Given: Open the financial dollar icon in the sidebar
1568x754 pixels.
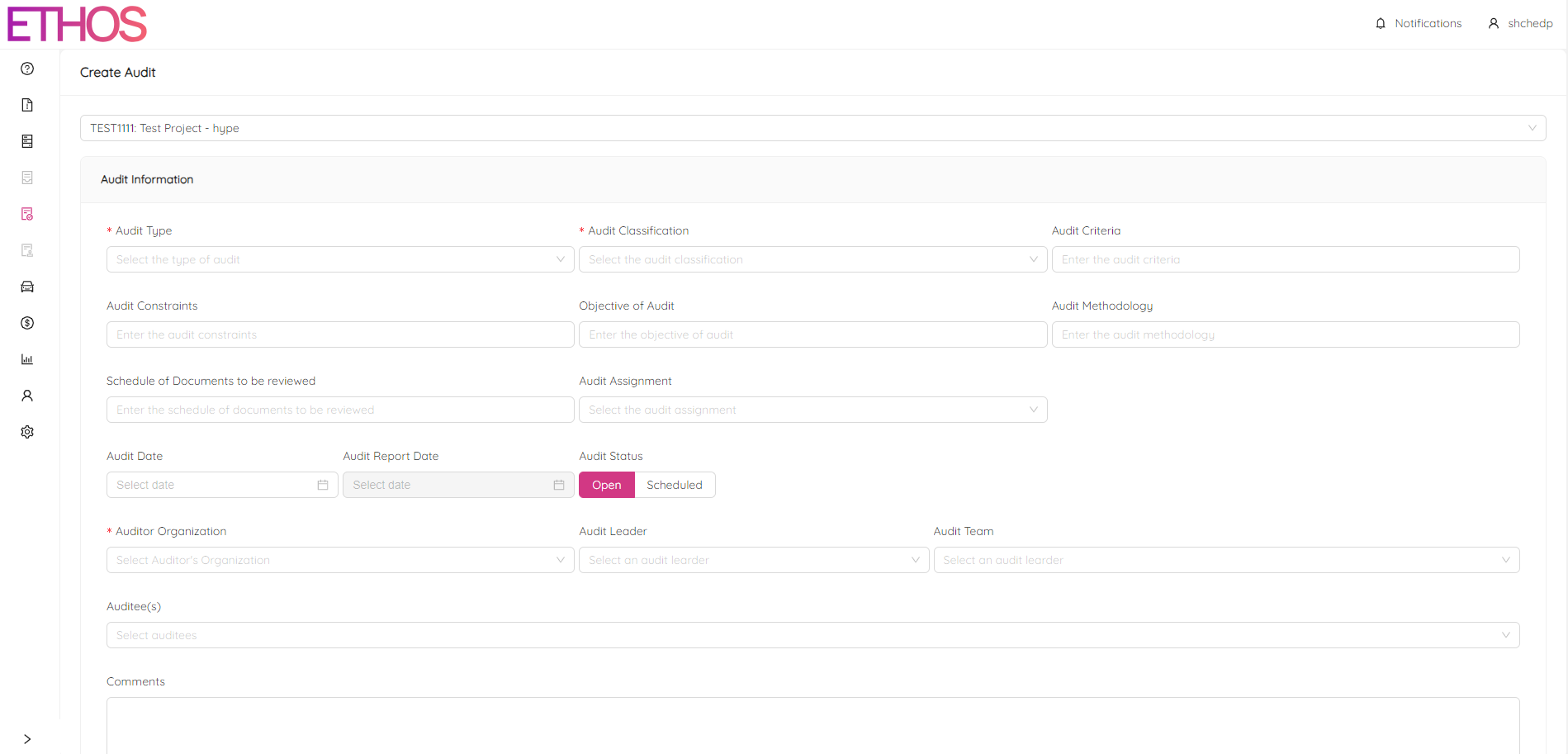Looking at the screenshot, I should 26,323.
